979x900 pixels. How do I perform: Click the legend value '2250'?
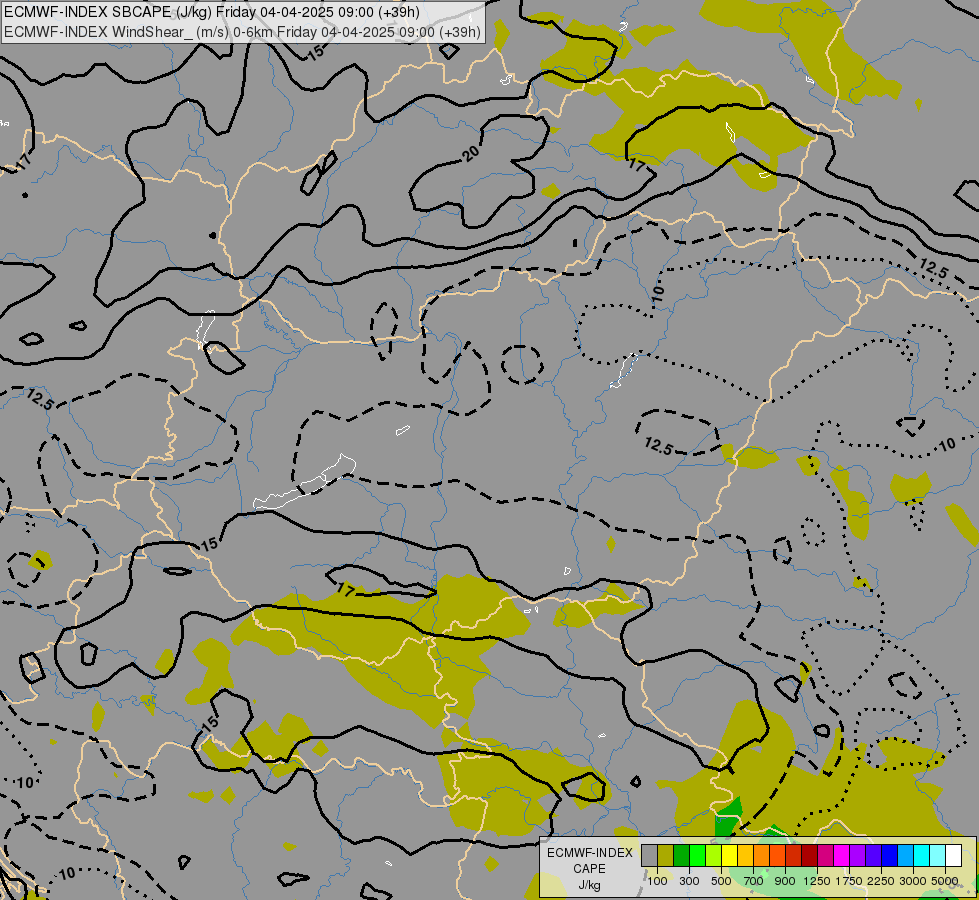point(881,881)
